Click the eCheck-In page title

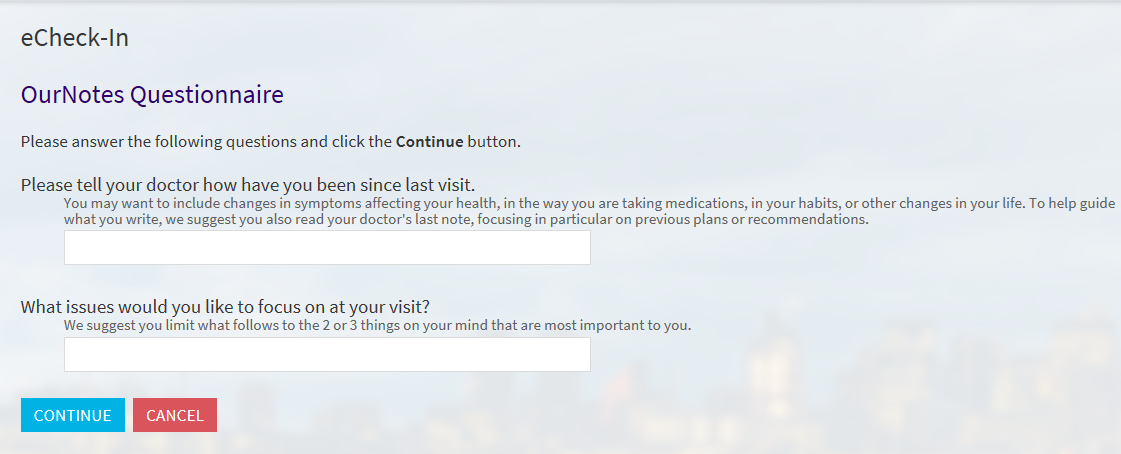click(x=75, y=38)
